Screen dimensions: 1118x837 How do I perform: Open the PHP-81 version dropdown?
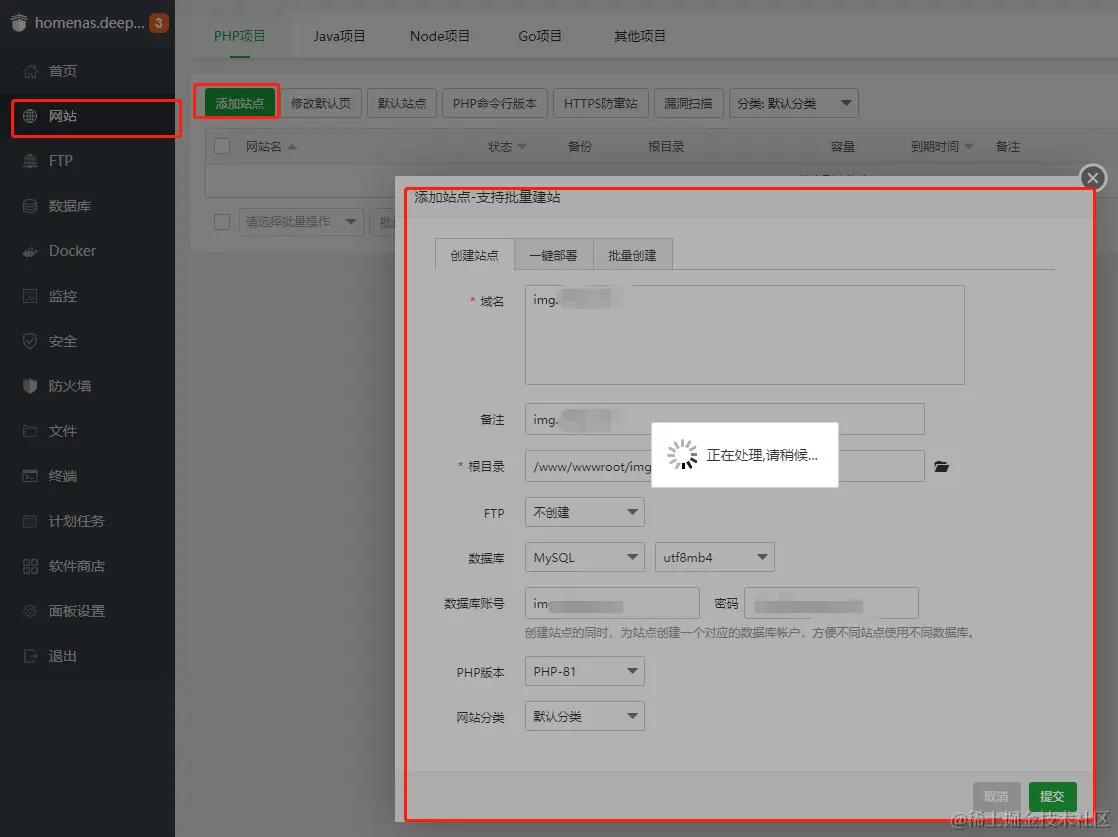(585, 671)
